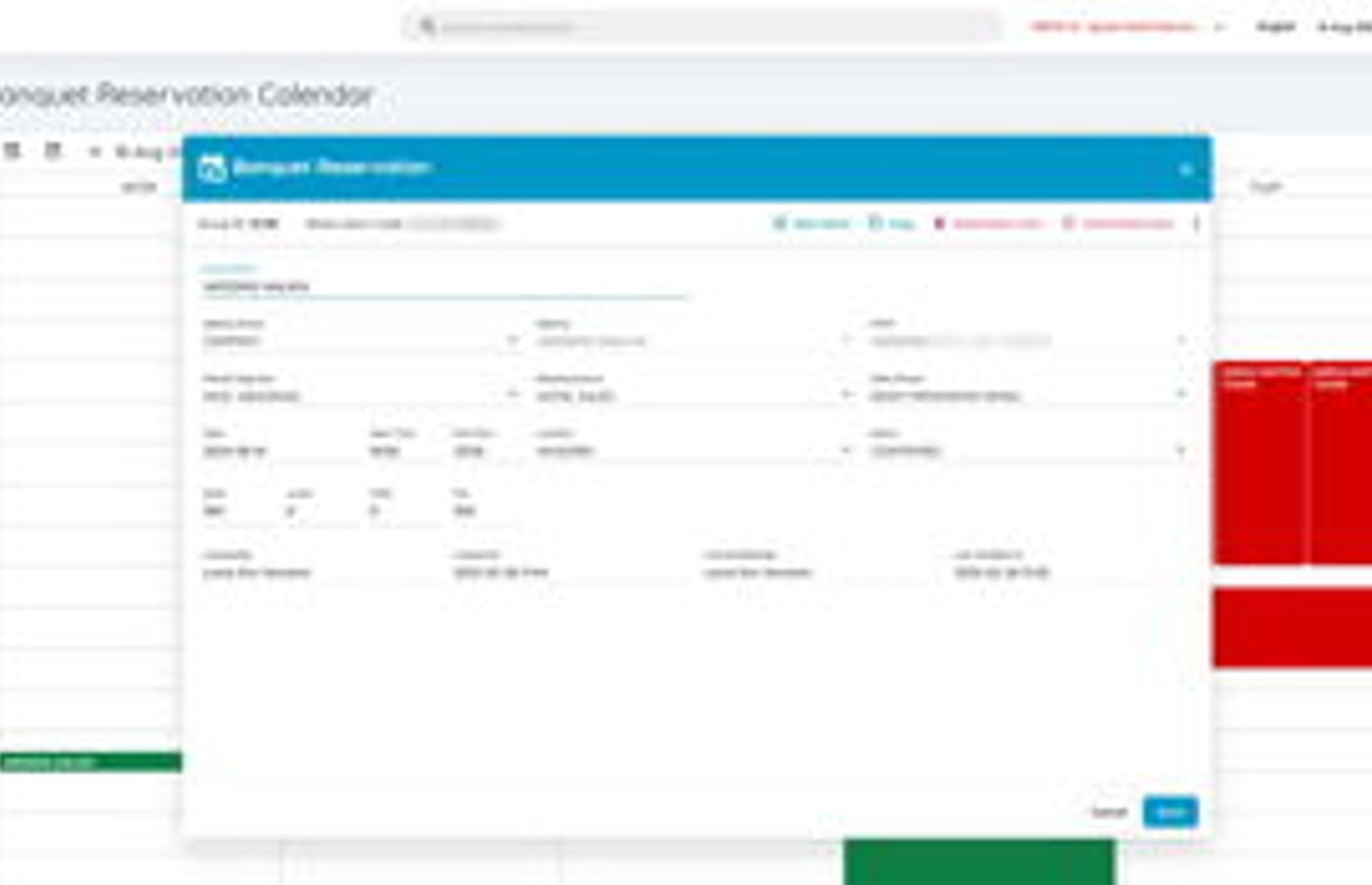
Task: Close the Banquet Reservation dialog with X
Action: pos(1186,170)
